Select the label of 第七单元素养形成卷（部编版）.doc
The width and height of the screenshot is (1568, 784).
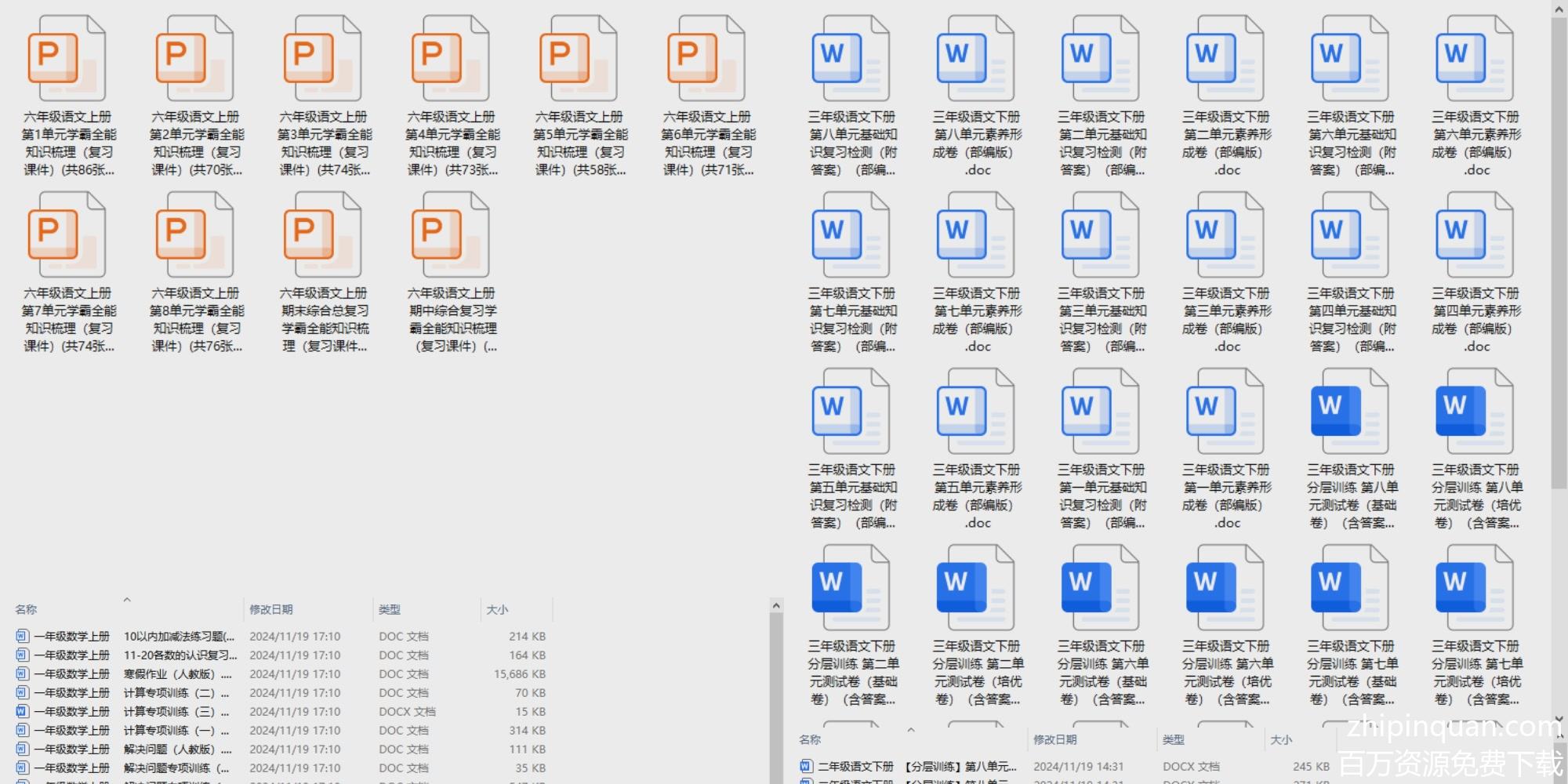(x=977, y=320)
